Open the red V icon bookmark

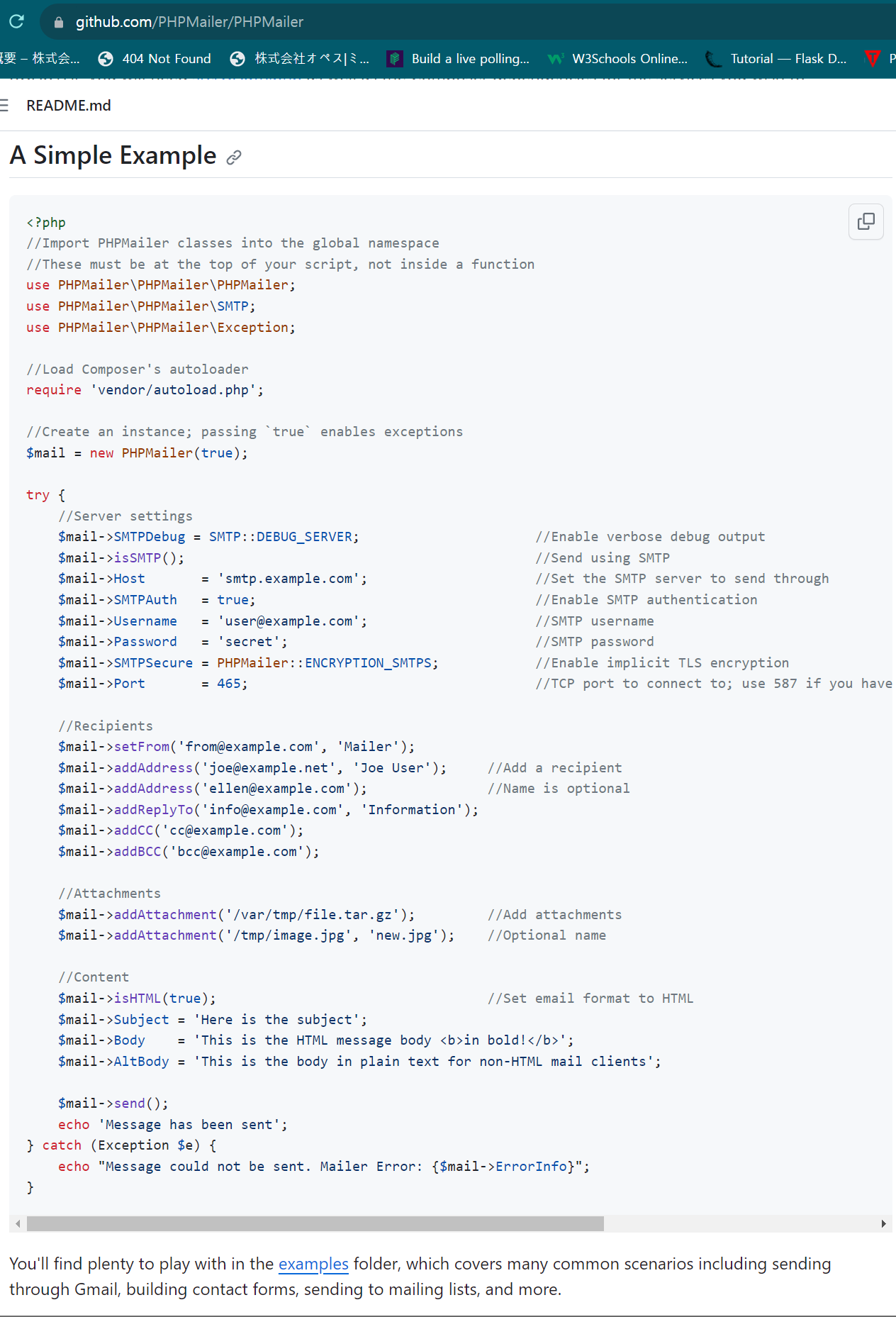873,59
